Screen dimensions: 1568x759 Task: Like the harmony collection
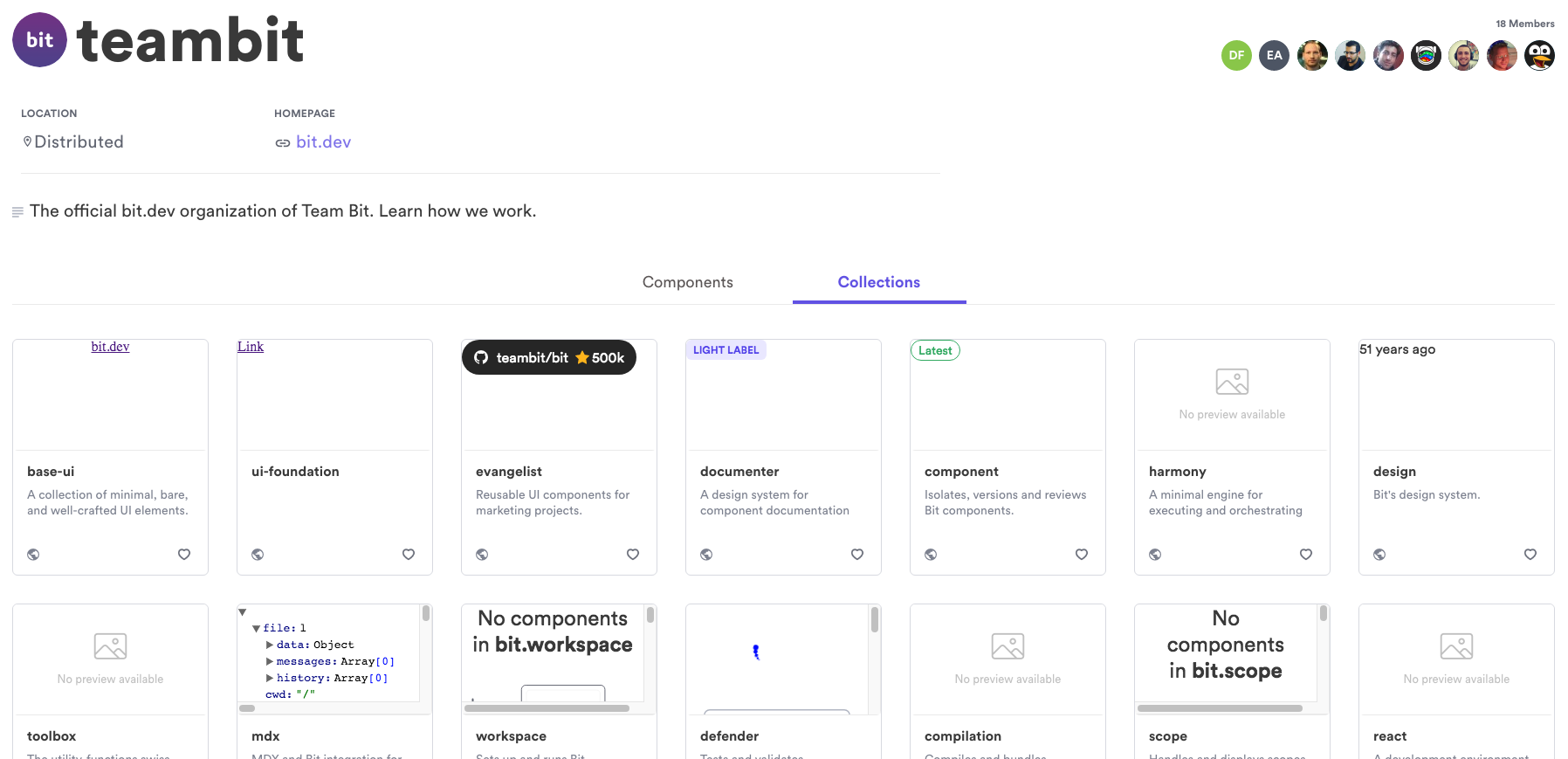[x=1306, y=554]
